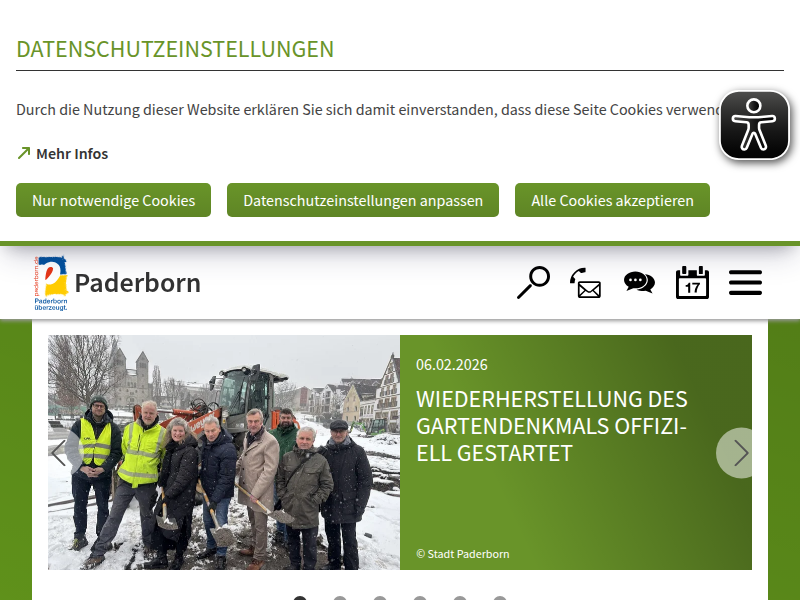Click the magnifying glass search icon
The image size is (800, 600).
(x=533, y=283)
